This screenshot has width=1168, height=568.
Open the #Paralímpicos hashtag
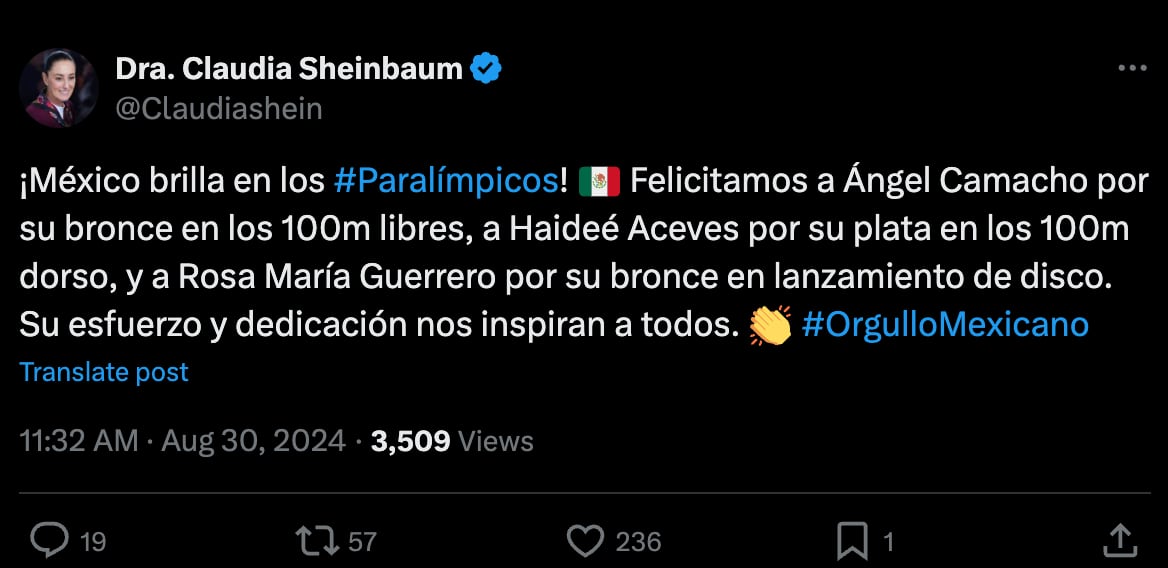445,181
